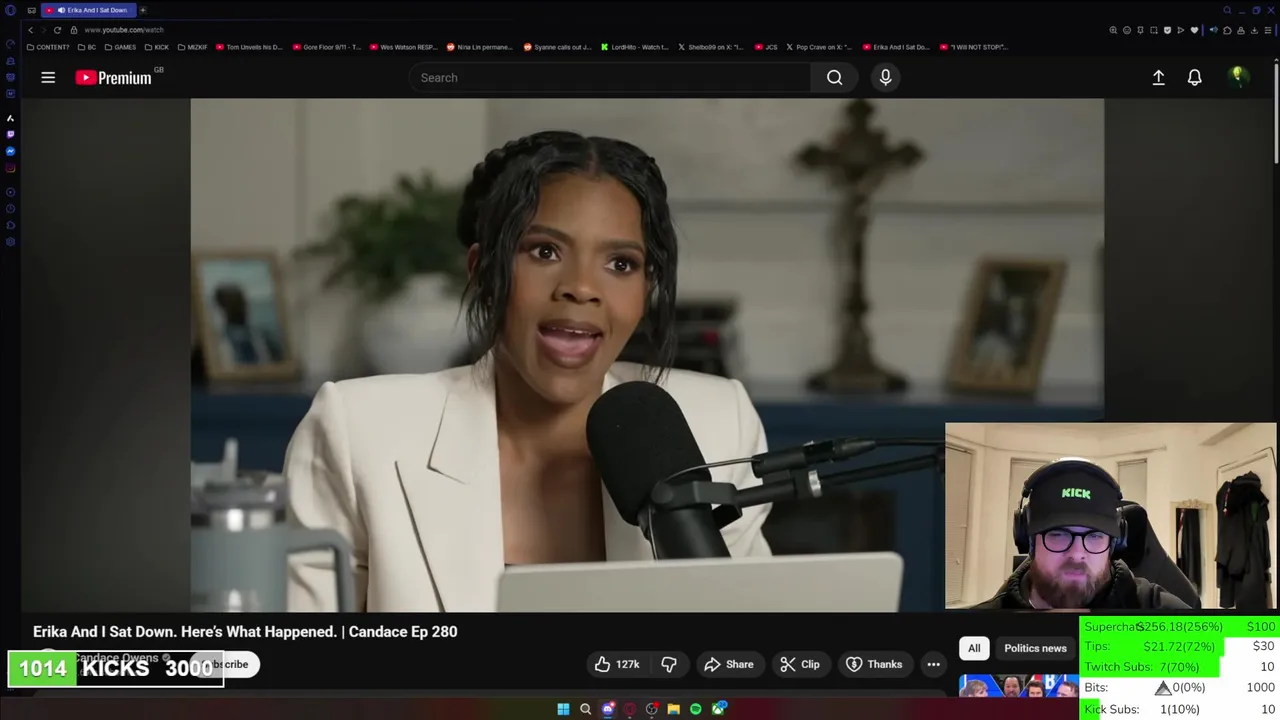
Task: Create a Clip of the video
Action: click(x=800, y=664)
